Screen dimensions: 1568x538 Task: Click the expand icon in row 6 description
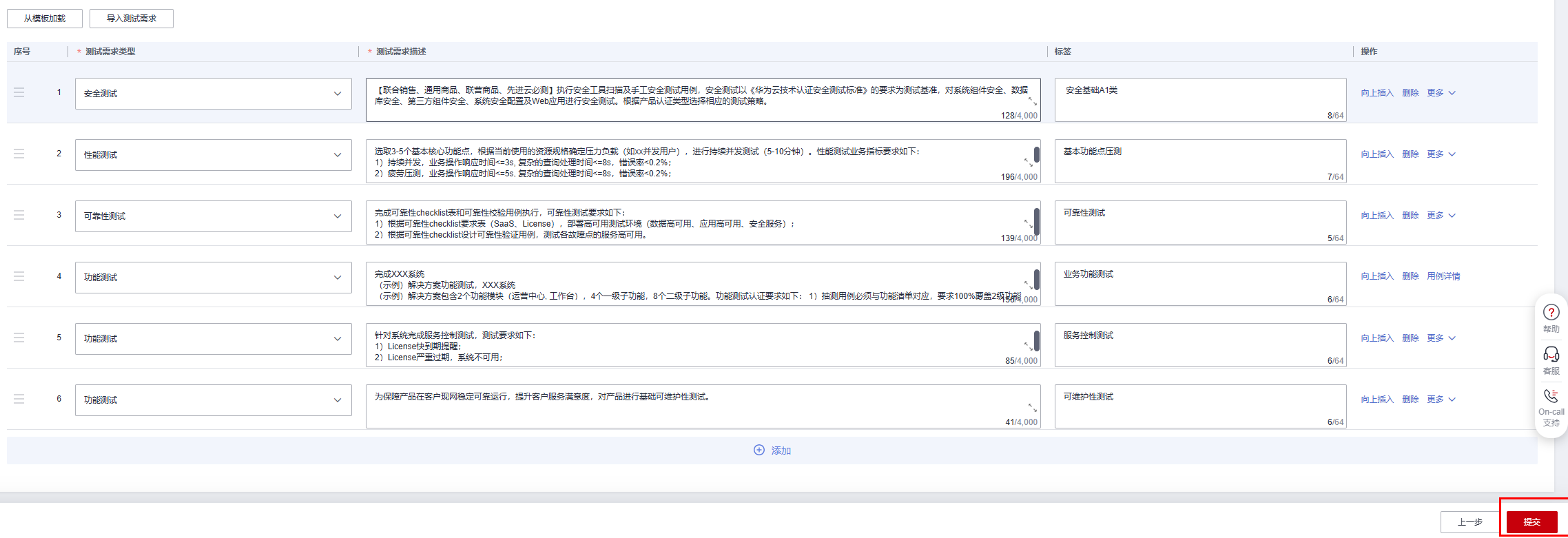tap(1032, 408)
